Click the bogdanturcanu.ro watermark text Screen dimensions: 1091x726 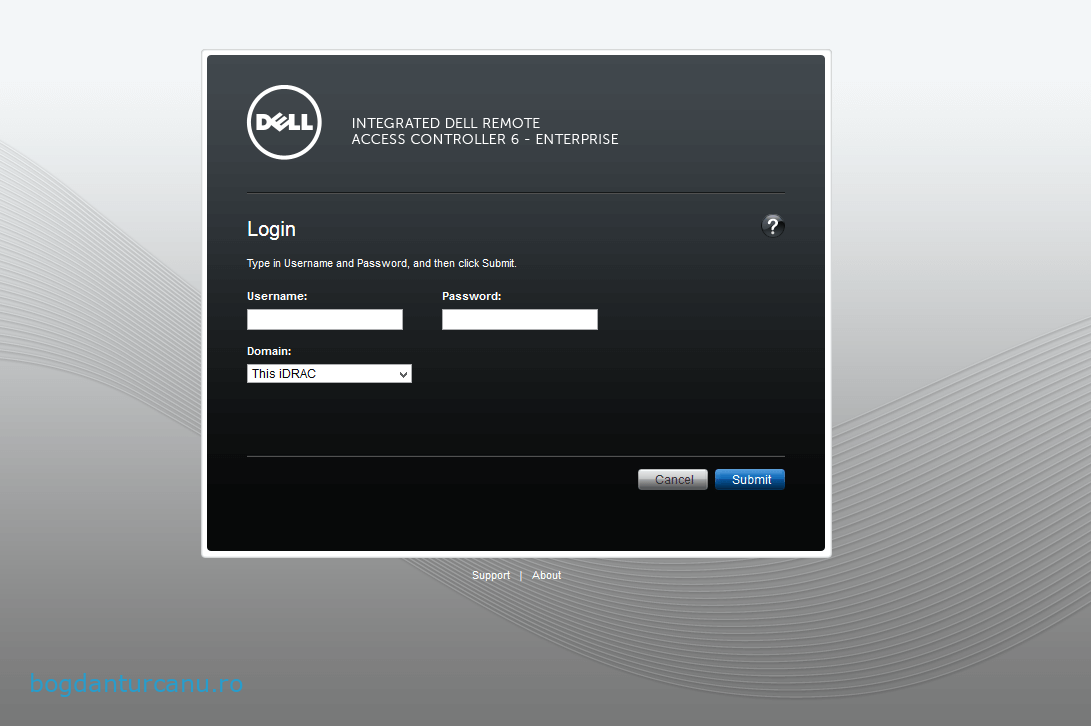(136, 685)
